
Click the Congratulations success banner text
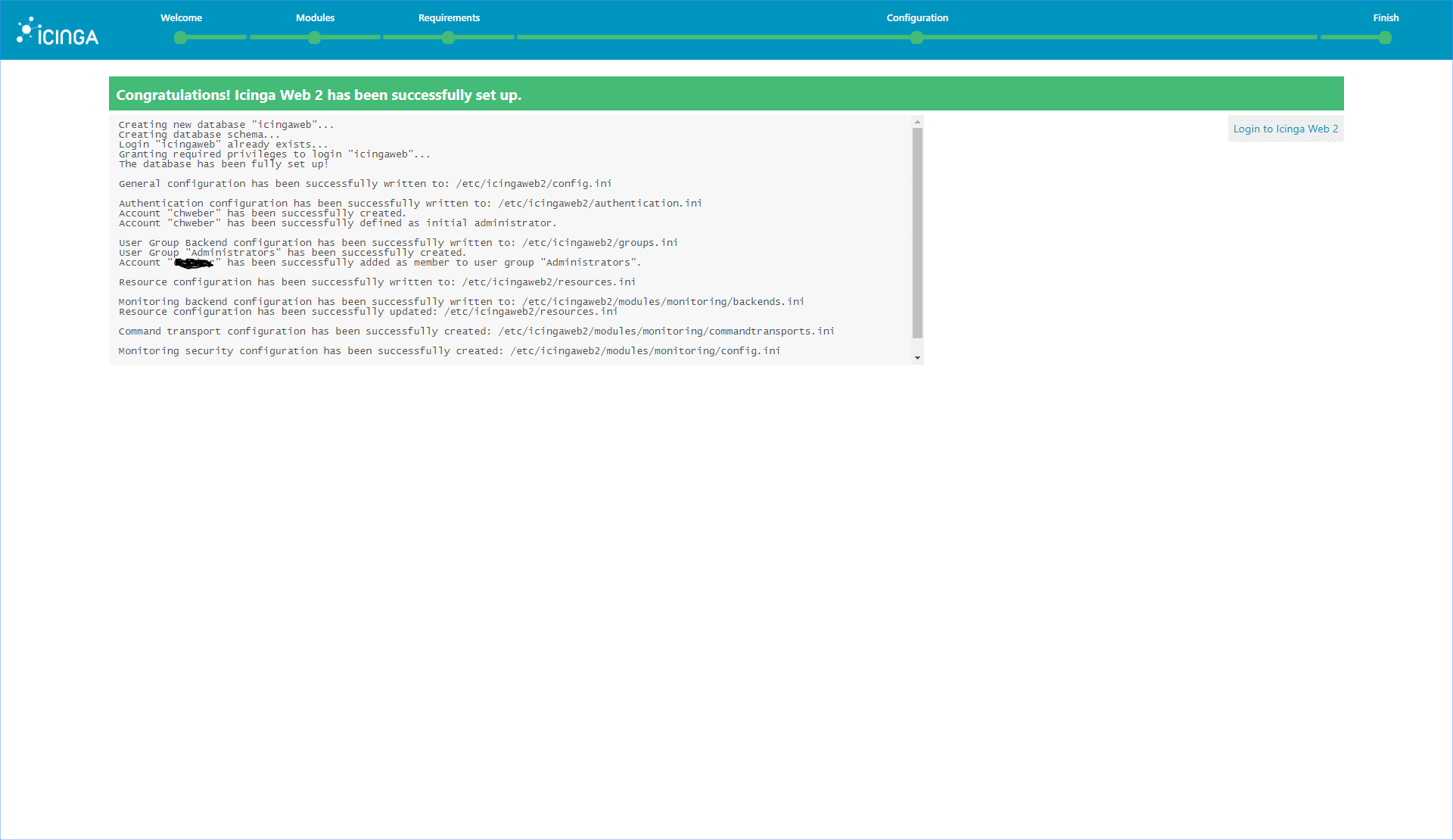pos(319,95)
